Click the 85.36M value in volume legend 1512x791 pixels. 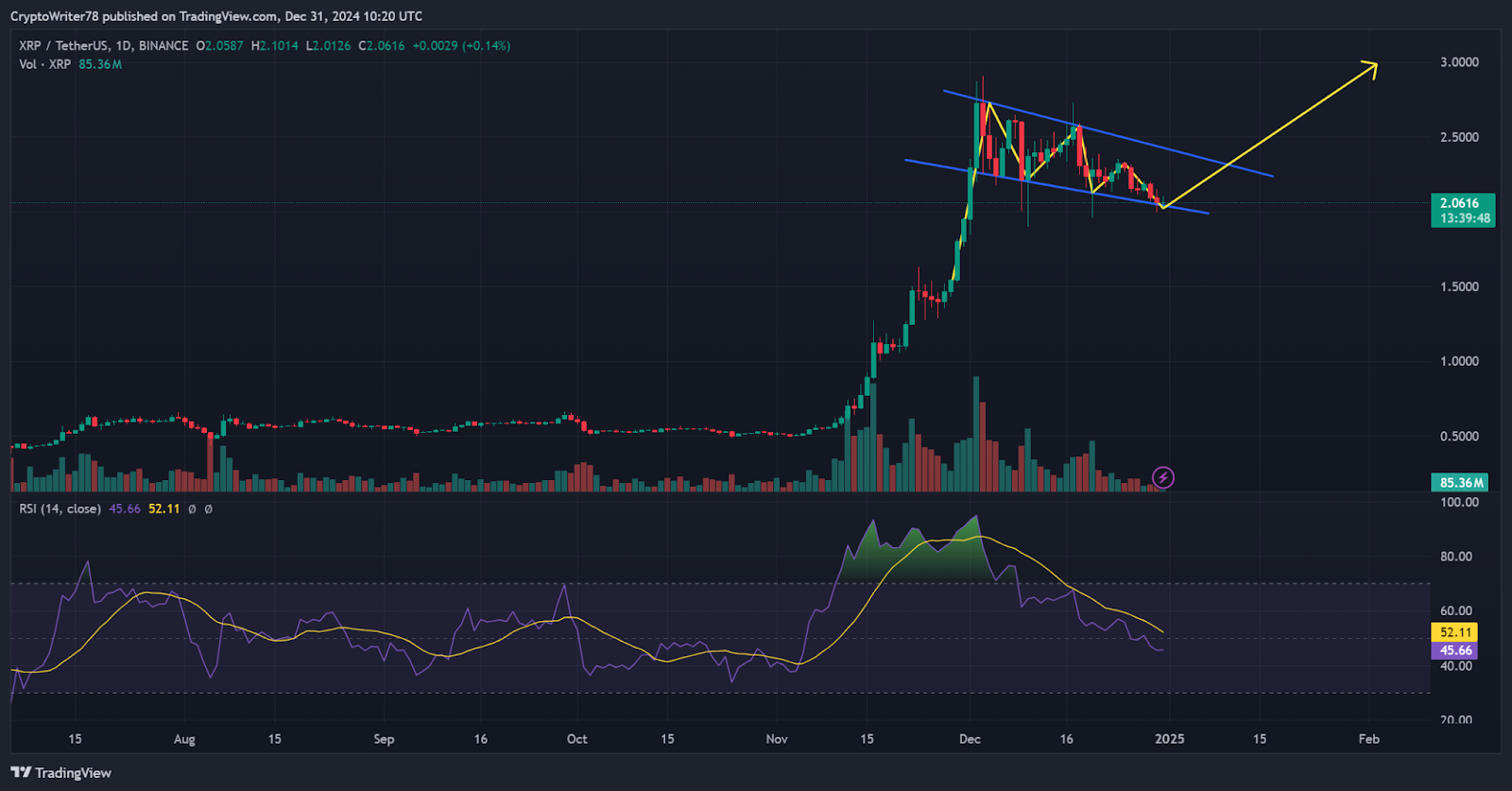(x=100, y=64)
